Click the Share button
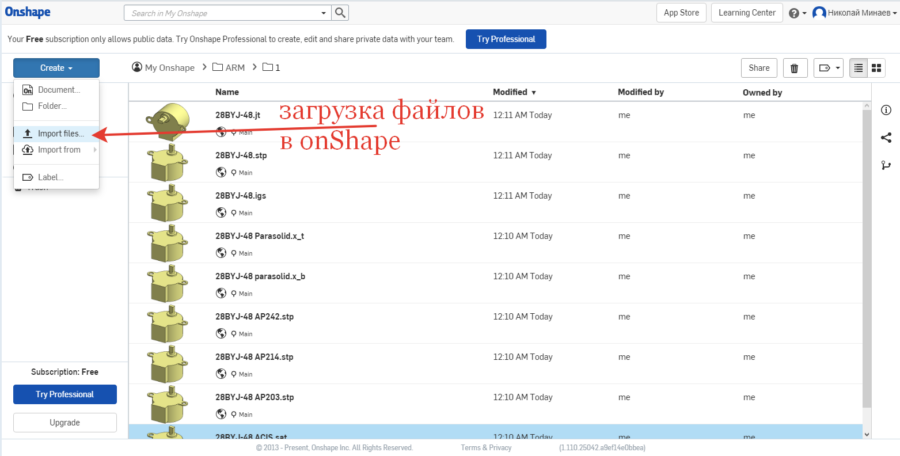900x456 pixels. [x=759, y=68]
